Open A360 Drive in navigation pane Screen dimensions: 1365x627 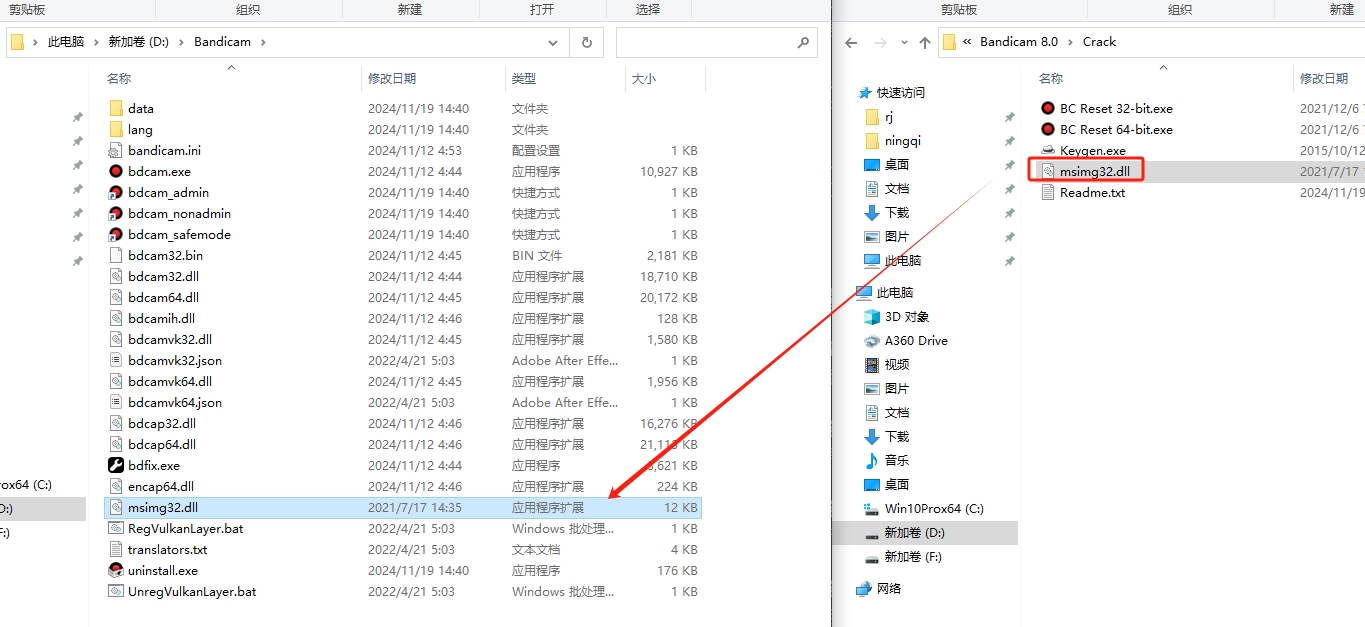point(905,340)
